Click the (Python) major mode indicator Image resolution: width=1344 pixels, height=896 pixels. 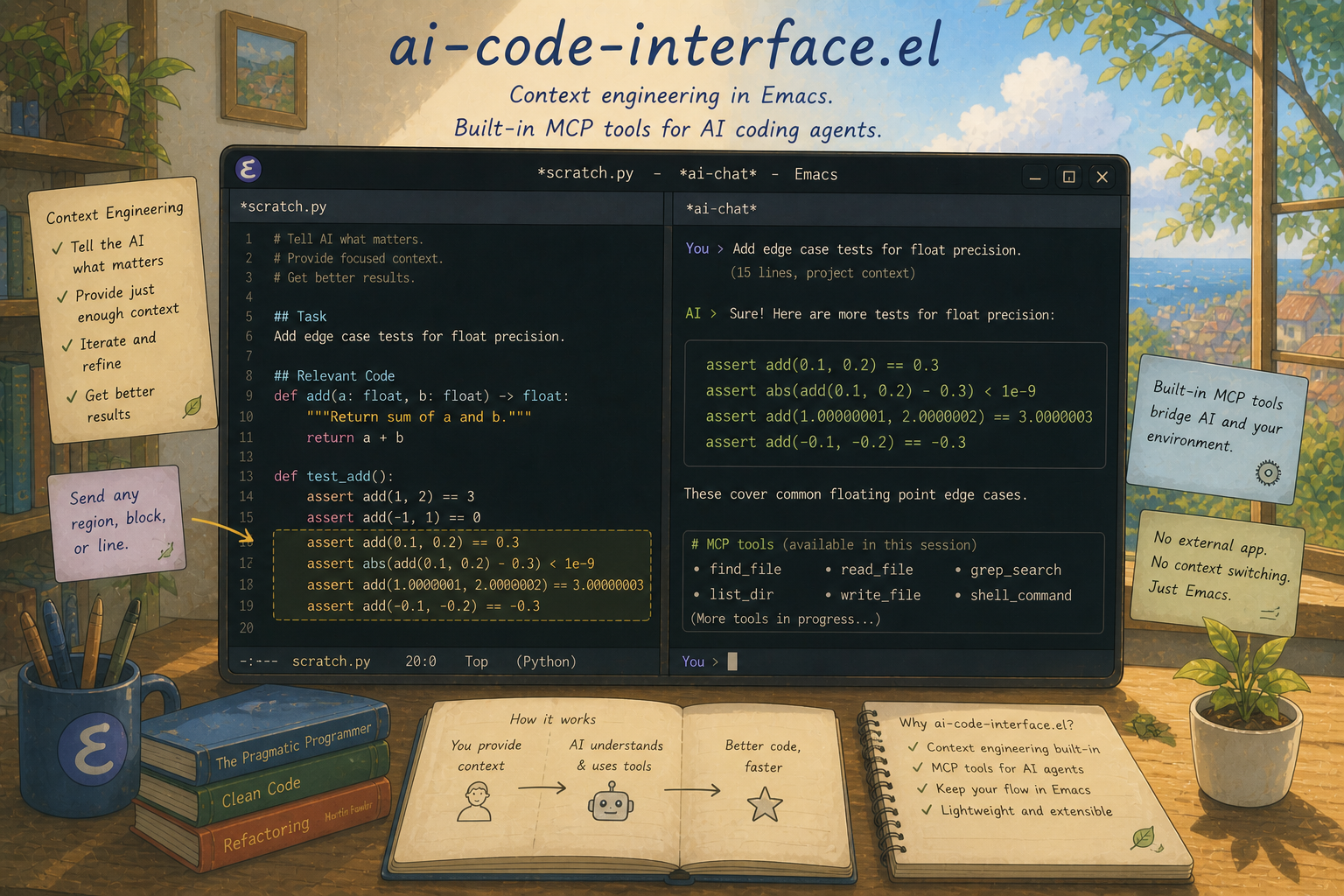pos(546,661)
